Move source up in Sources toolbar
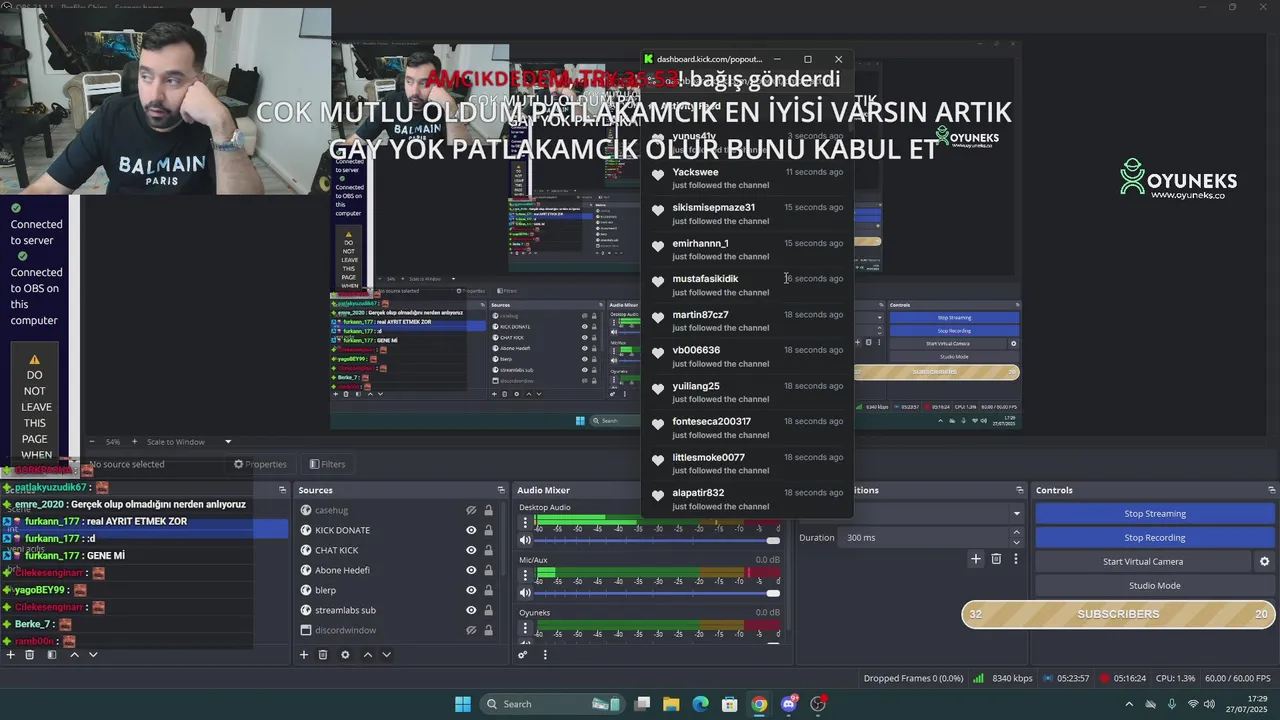The width and height of the screenshot is (1280, 720). point(367,655)
